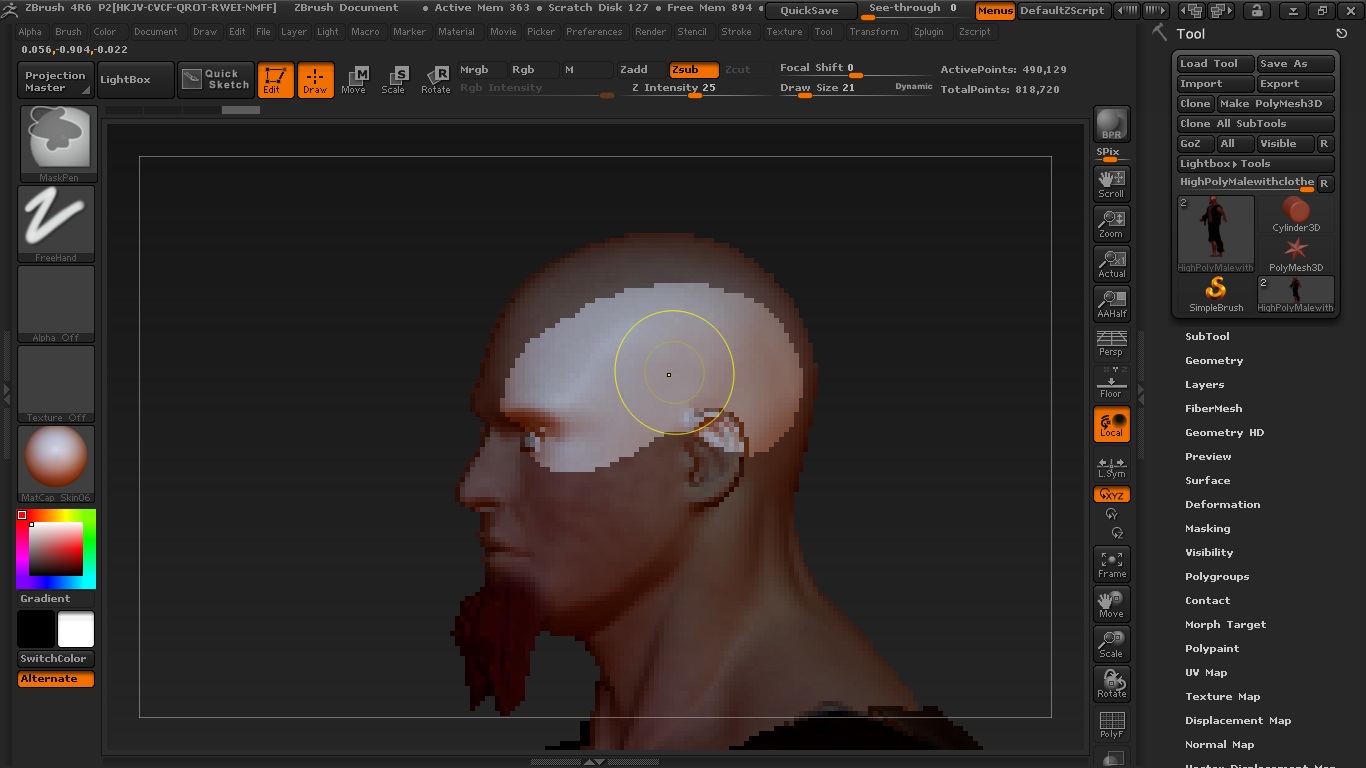Open the Preferences menu
This screenshot has height=768, width=1366.
(x=594, y=31)
